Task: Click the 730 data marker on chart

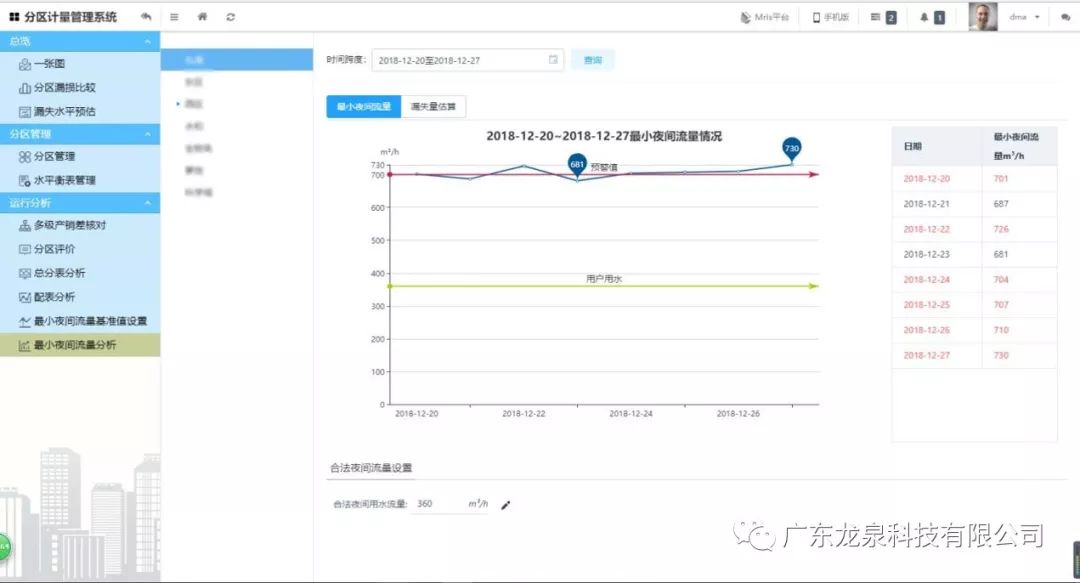Action: click(792, 149)
